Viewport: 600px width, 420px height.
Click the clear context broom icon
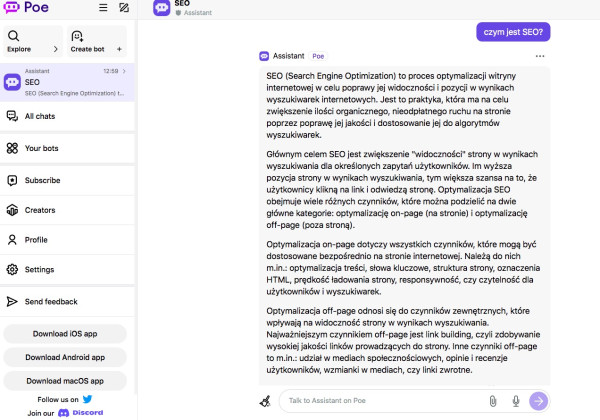[265, 401]
